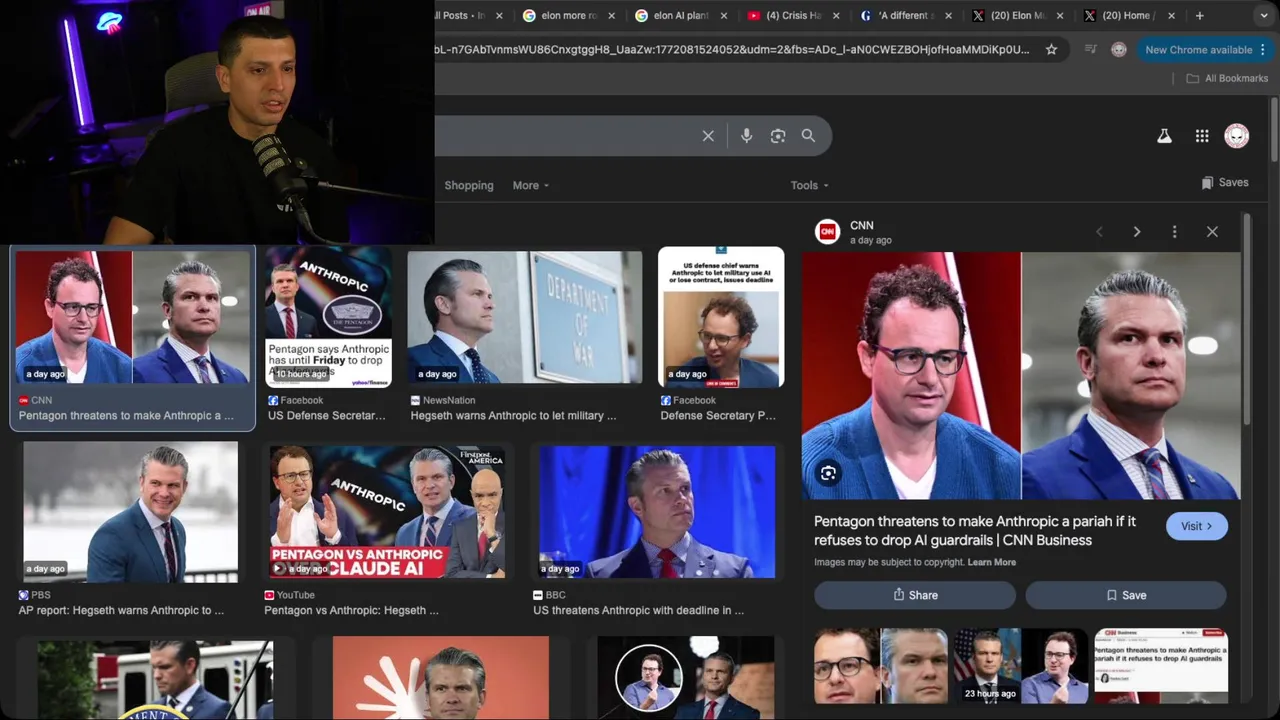This screenshot has height=720, width=1280.
Task: Clear the Google search box with X
Action: click(x=708, y=136)
